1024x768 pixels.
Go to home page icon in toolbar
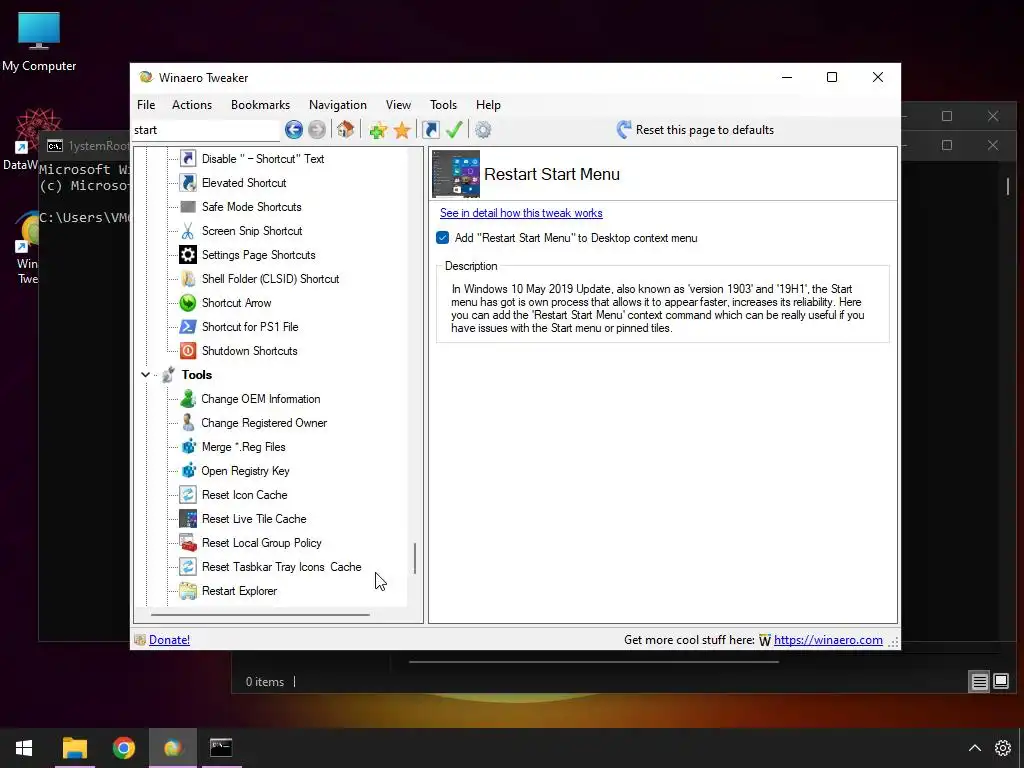[345, 129]
